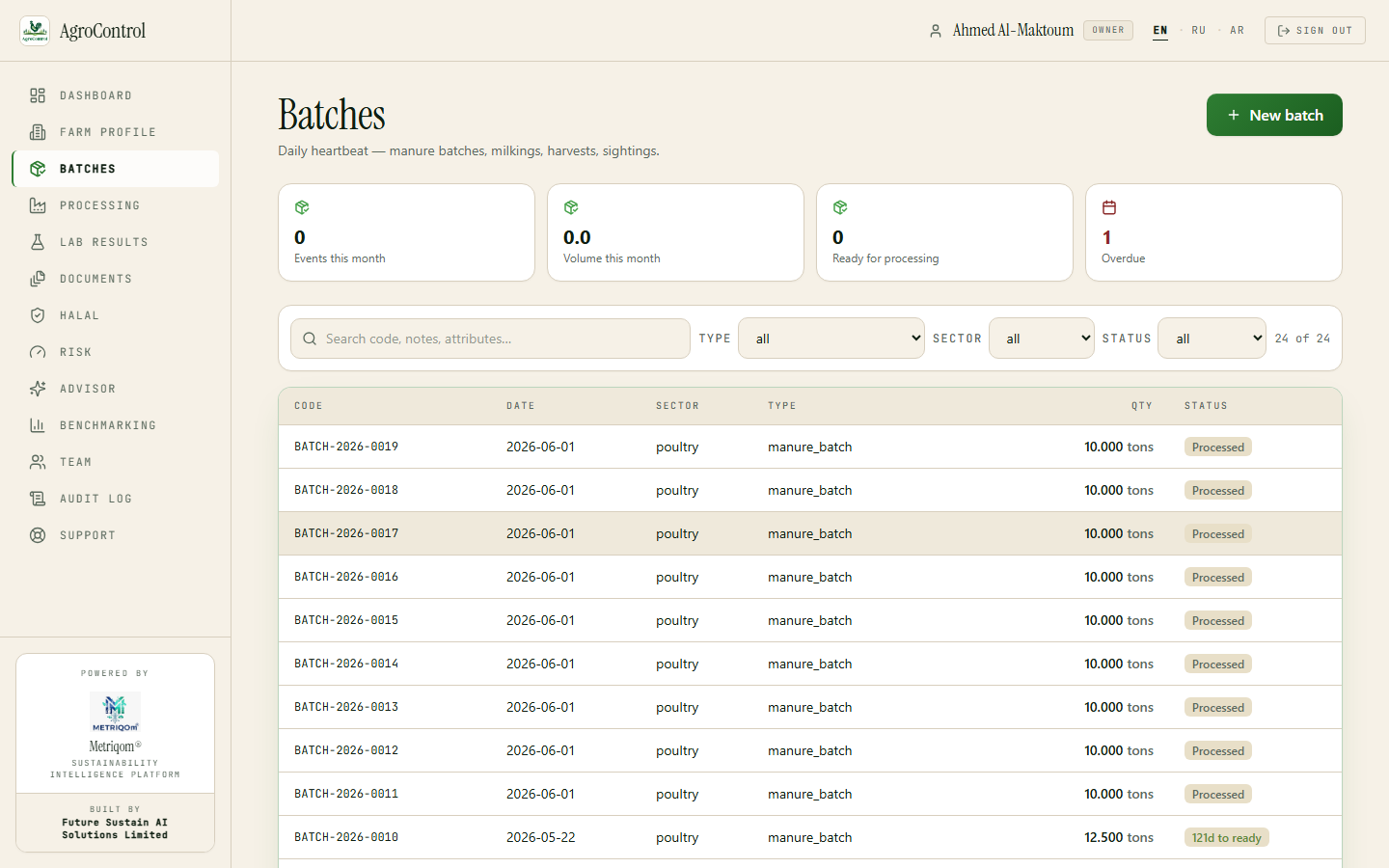This screenshot has width=1389, height=868.
Task: Click the Processing factory icon
Action: (38, 205)
